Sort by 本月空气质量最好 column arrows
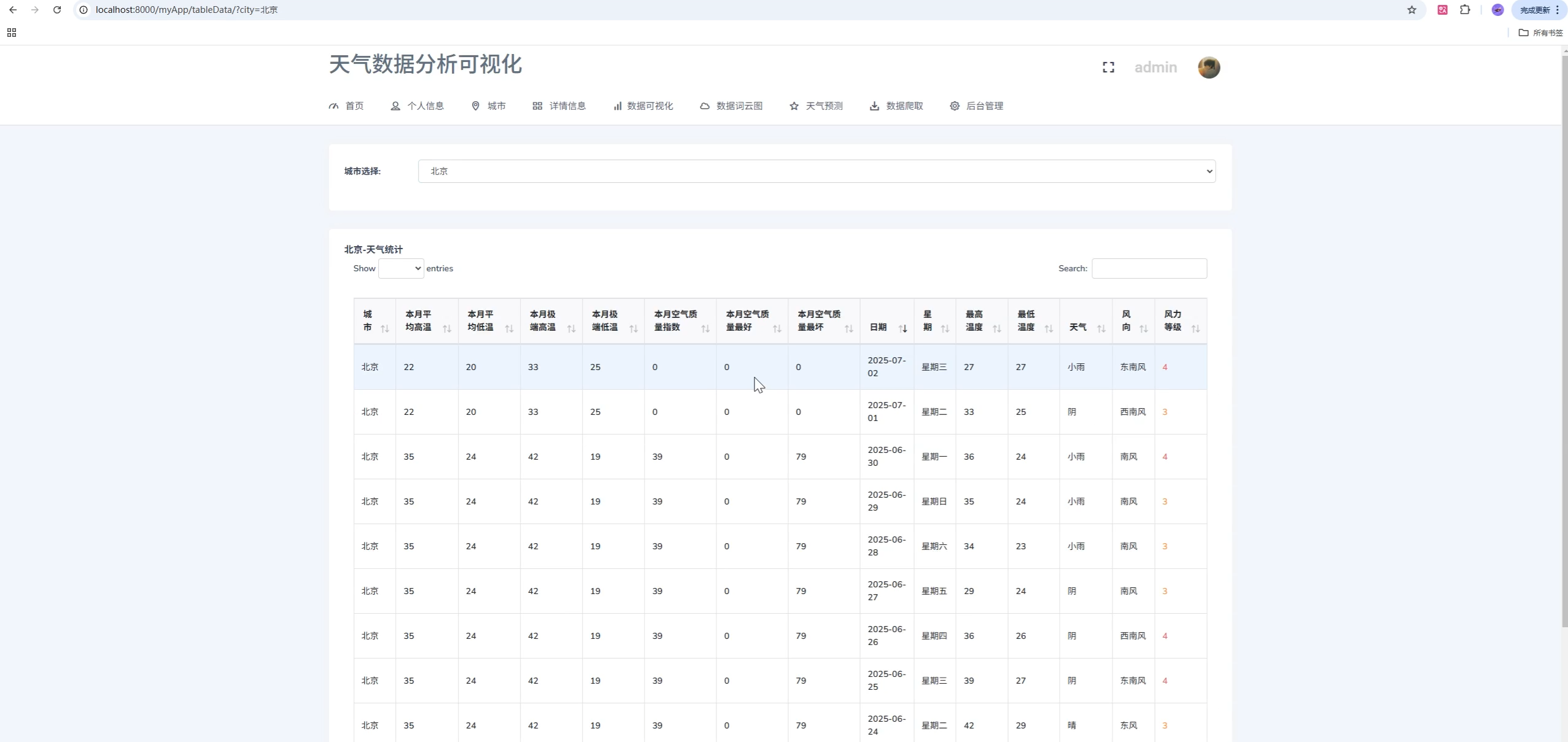 777,329
